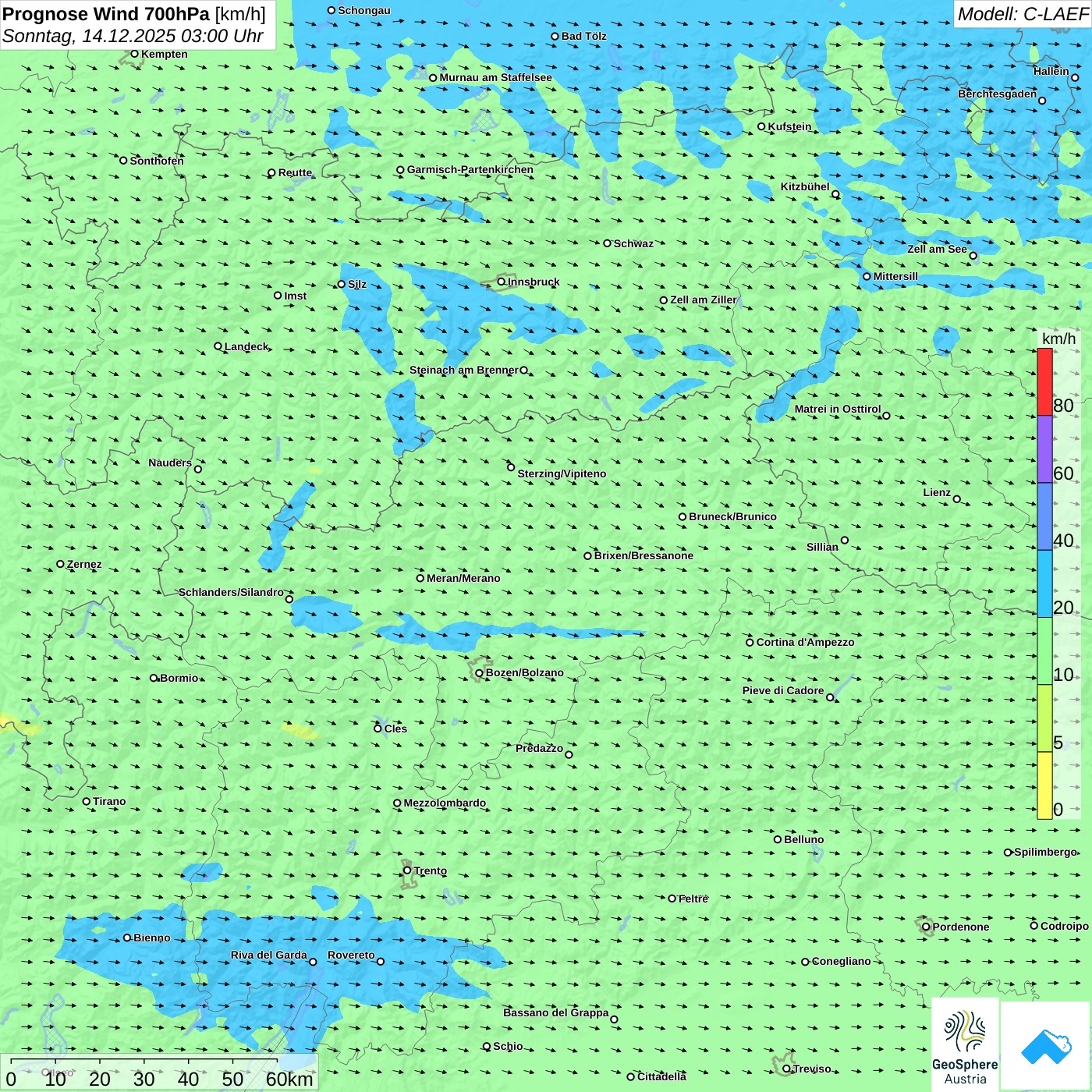Viewport: 1092px width, 1092px height.
Task: Click the Zell am See marker
Action: pyautogui.click(x=973, y=256)
